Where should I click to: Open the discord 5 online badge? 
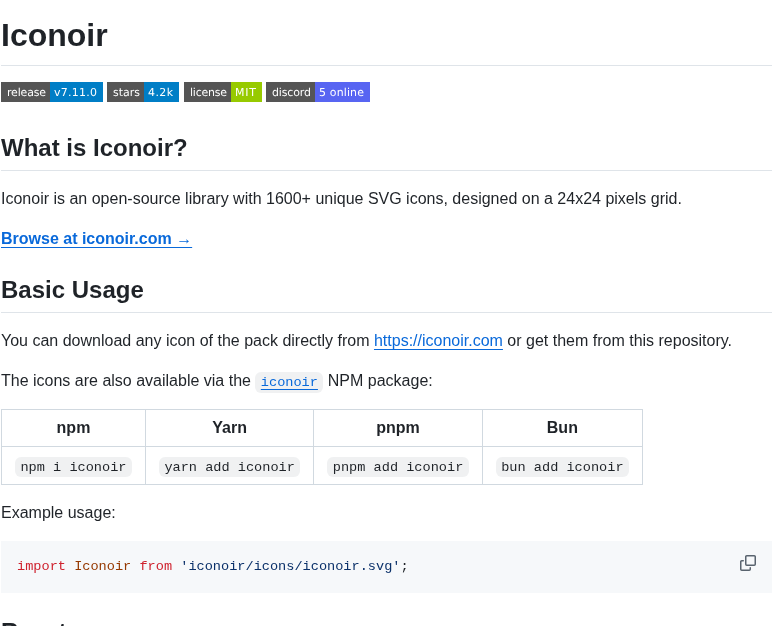[318, 92]
